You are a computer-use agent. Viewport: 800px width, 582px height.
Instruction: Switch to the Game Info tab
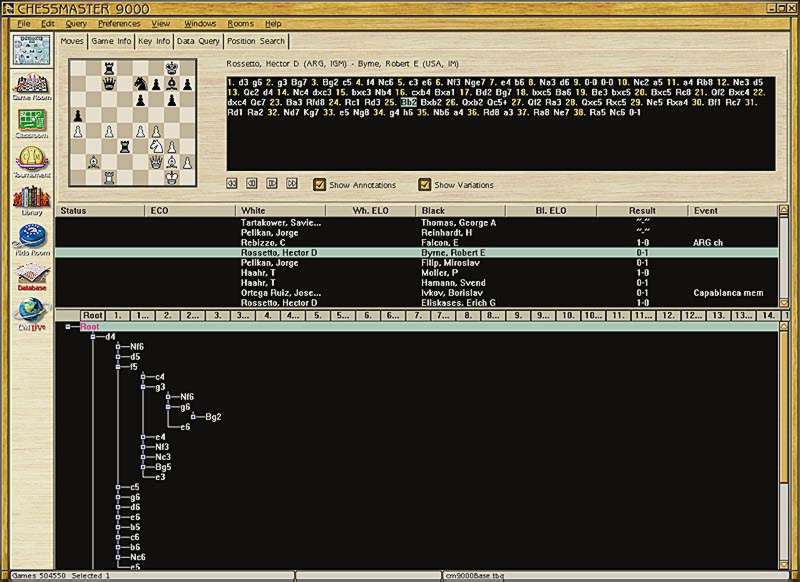(x=111, y=41)
